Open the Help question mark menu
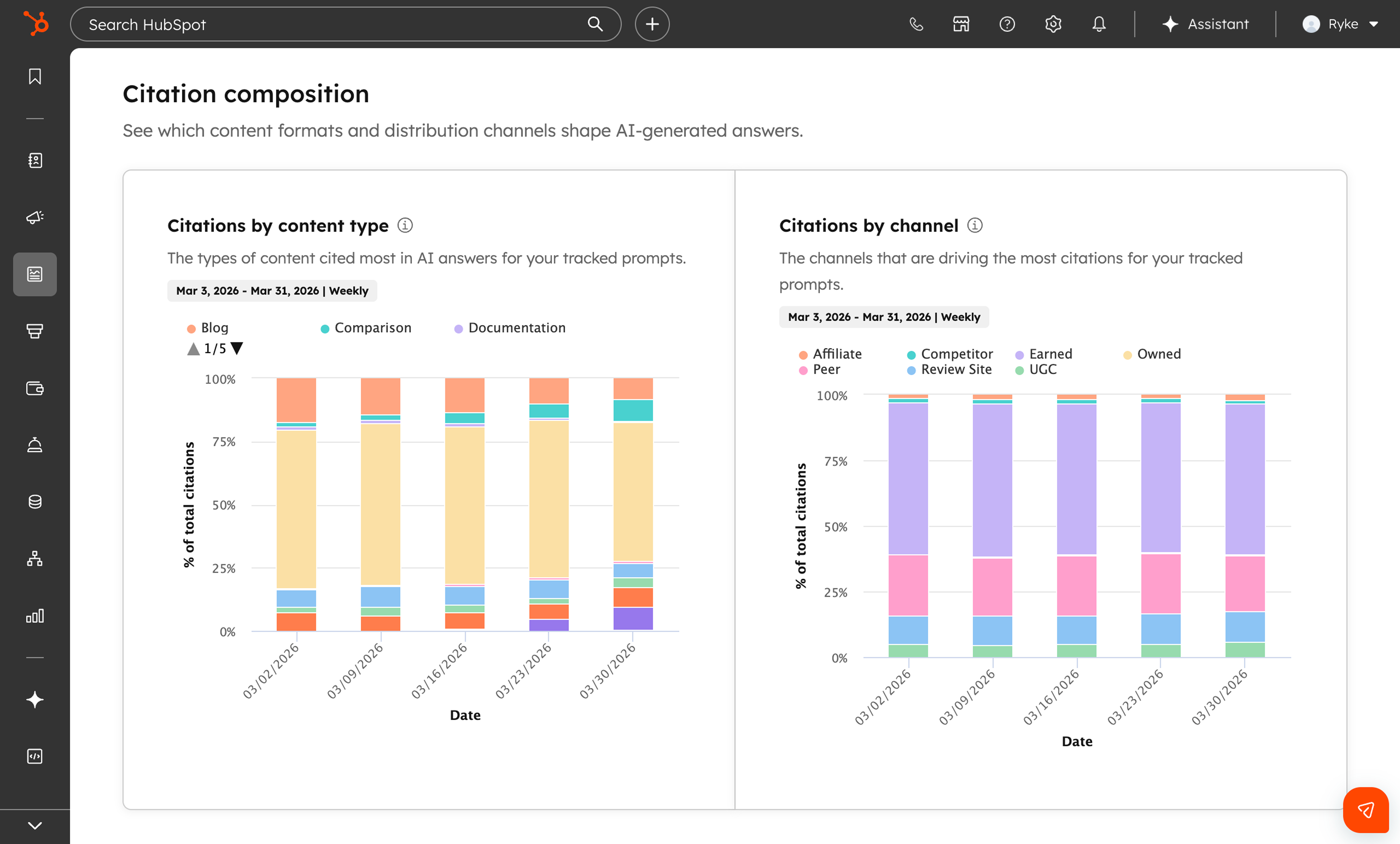 click(x=1006, y=24)
